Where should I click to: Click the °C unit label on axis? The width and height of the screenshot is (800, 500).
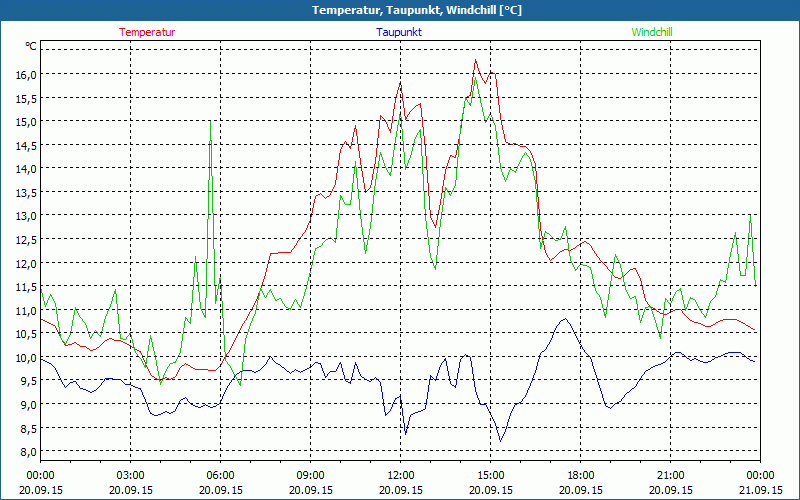(x=31, y=46)
